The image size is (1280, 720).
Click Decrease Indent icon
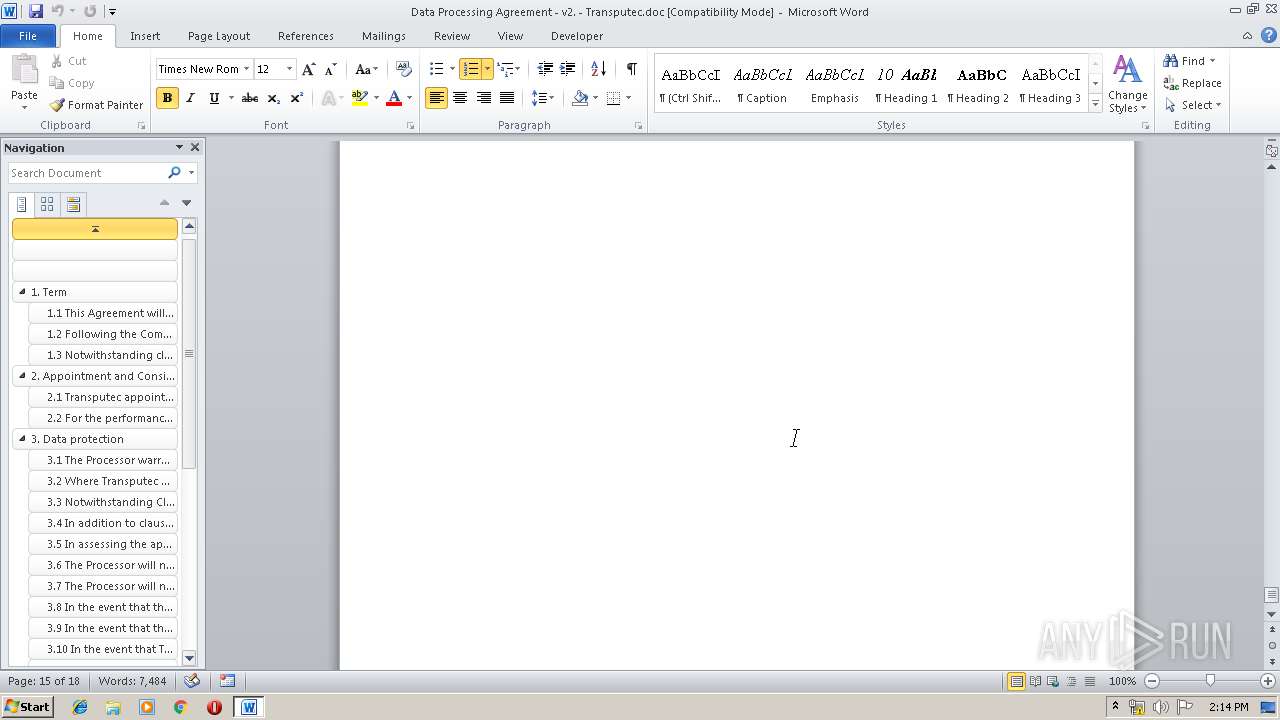[545, 69]
